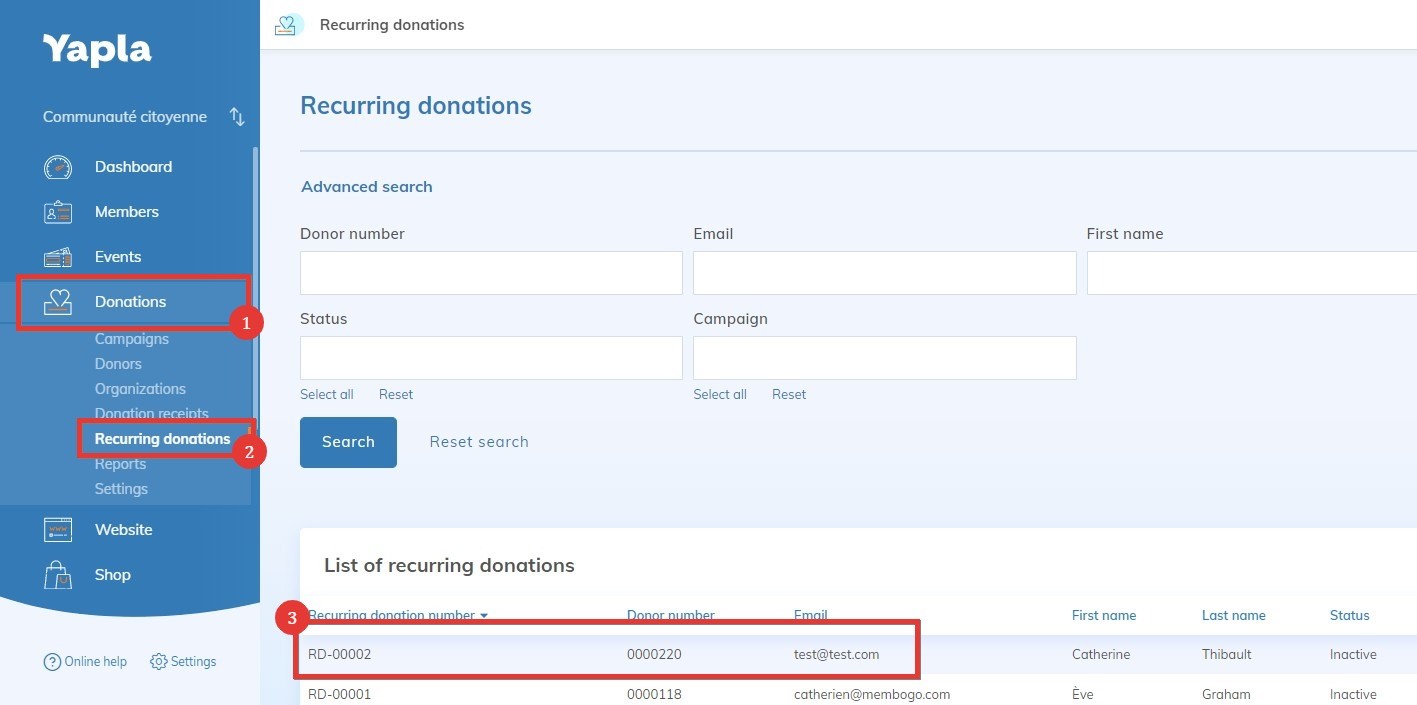The height and width of the screenshot is (705, 1417).
Task: Click the Donor number search field
Action: point(491,273)
